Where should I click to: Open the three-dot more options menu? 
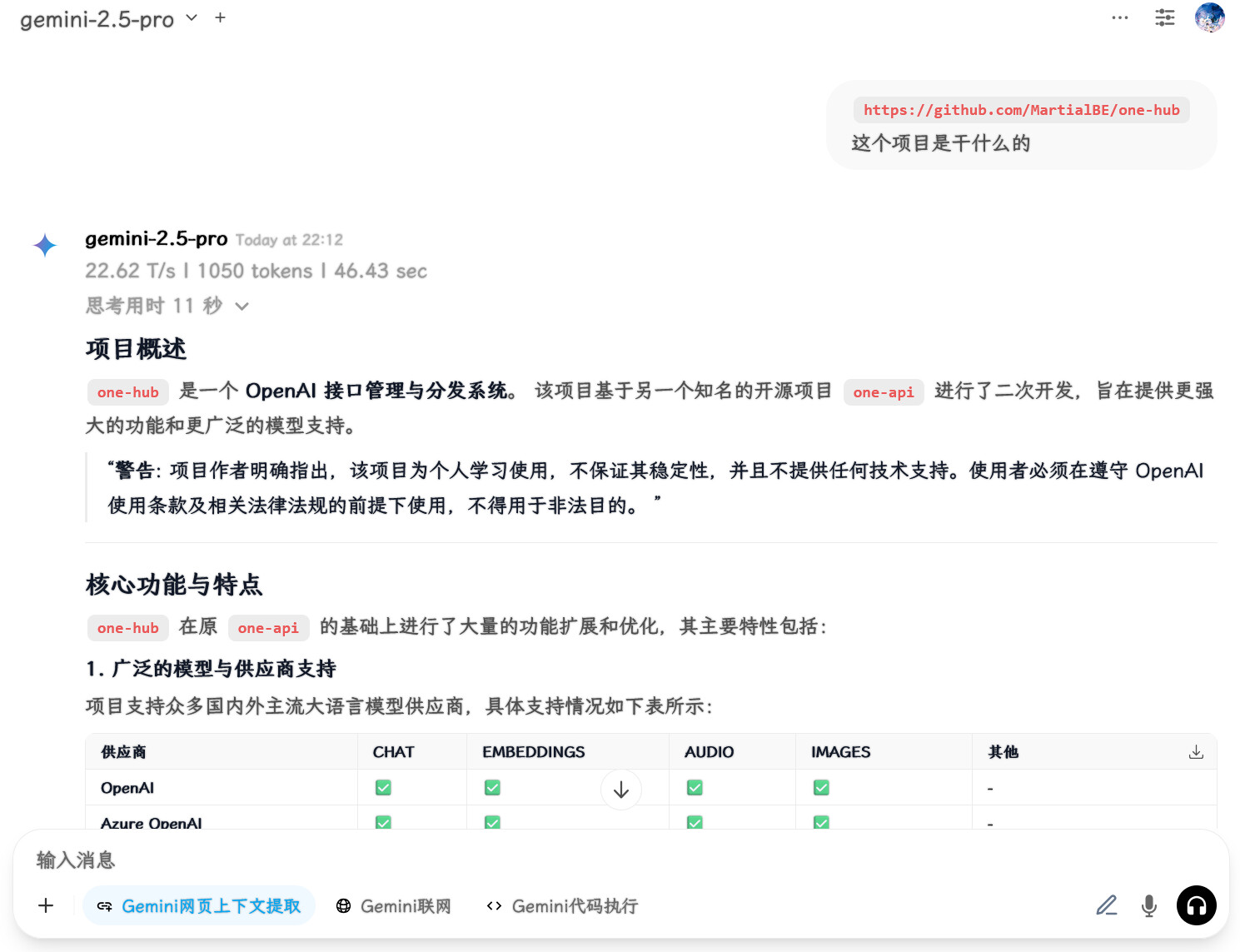click(1120, 17)
